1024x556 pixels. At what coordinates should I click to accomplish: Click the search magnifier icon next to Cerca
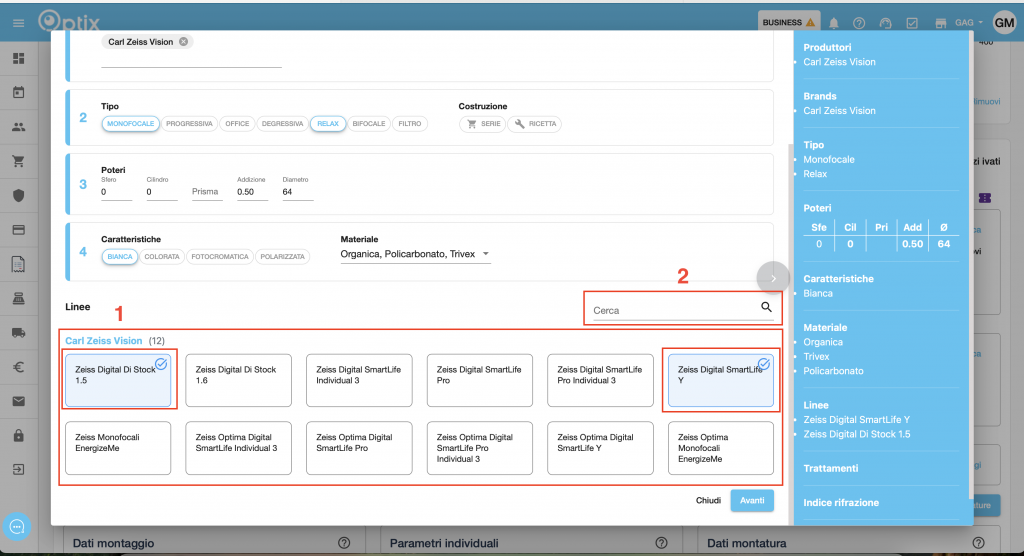point(766,308)
